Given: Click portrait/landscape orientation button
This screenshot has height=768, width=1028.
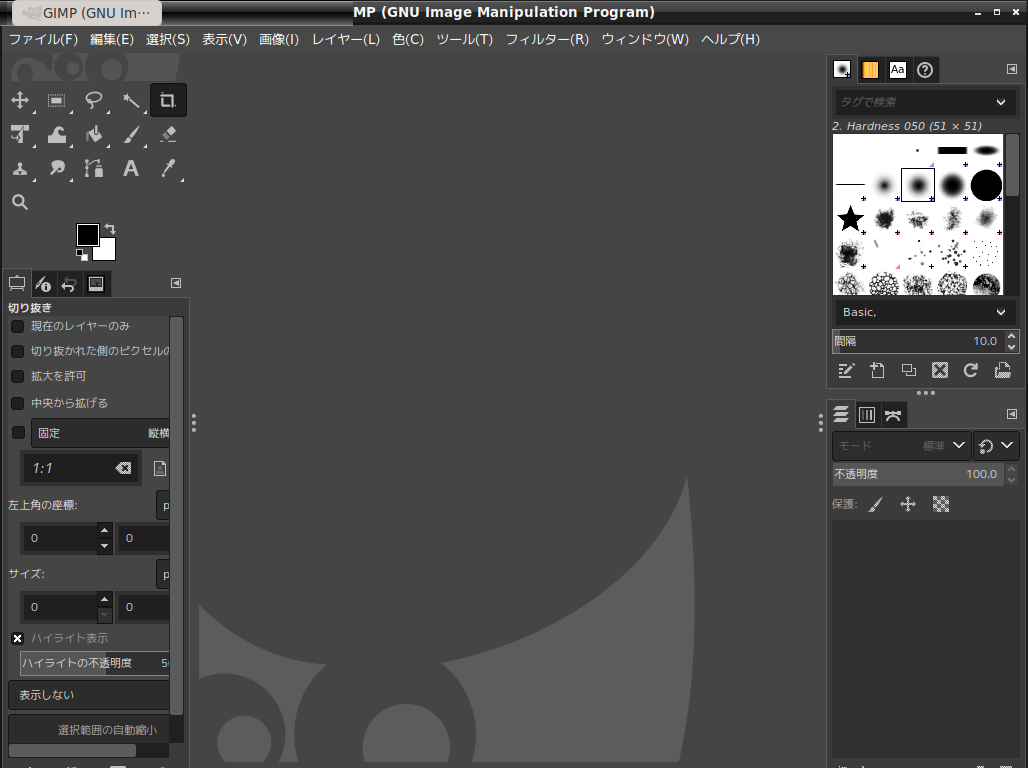Looking at the screenshot, I should tap(159, 468).
